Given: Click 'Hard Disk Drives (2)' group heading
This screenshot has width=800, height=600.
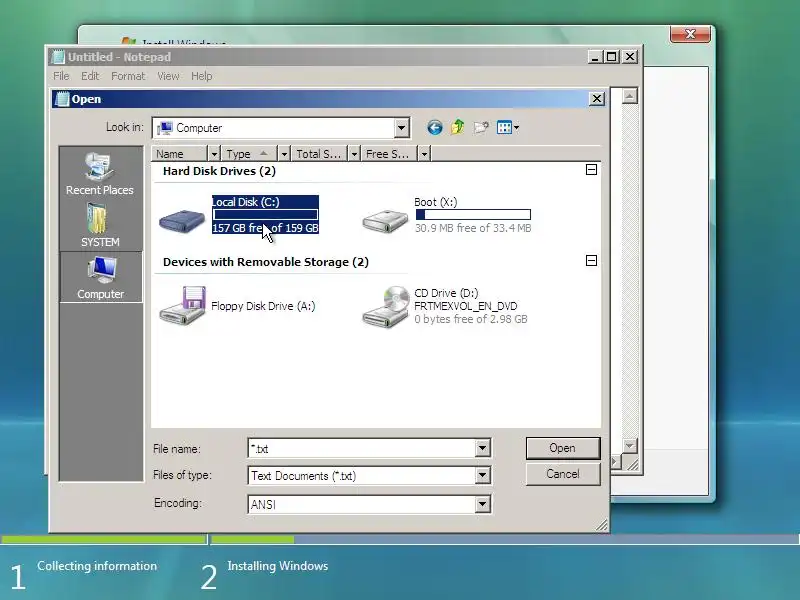Looking at the screenshot, I should [219, 171].
